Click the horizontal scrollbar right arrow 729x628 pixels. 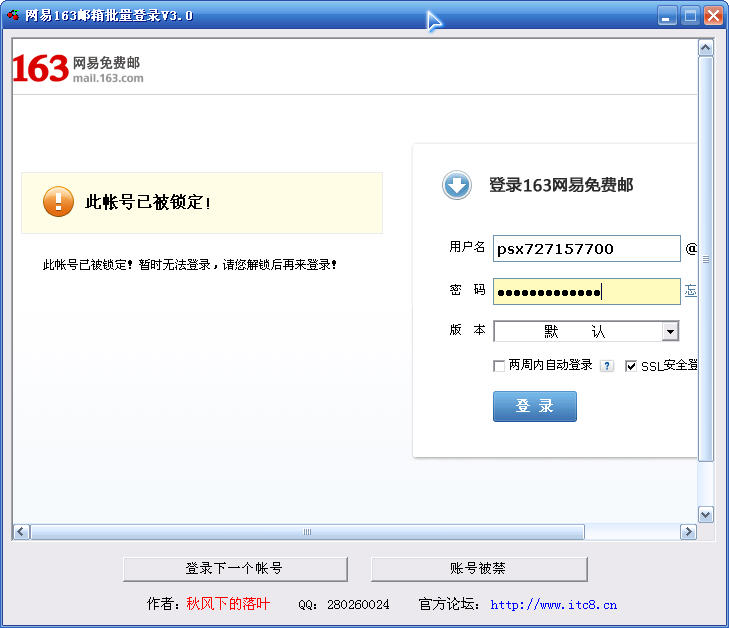coord(688,531)
